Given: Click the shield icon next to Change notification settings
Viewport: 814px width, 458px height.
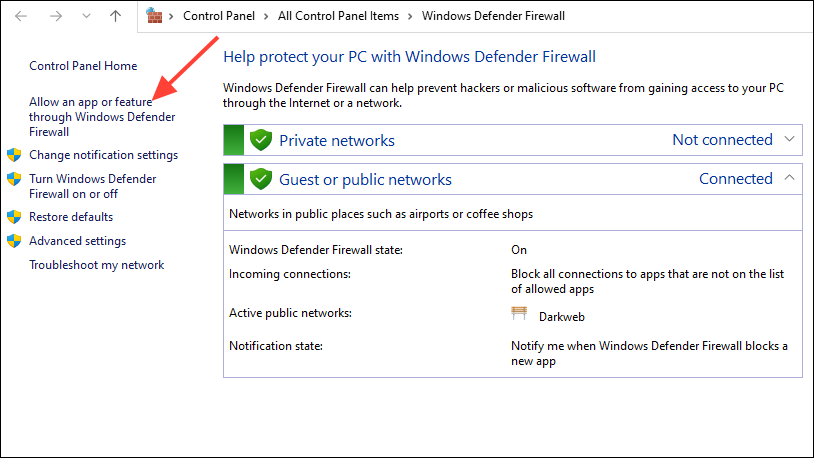Looking at the screenshot, I should tap(14, 155).
